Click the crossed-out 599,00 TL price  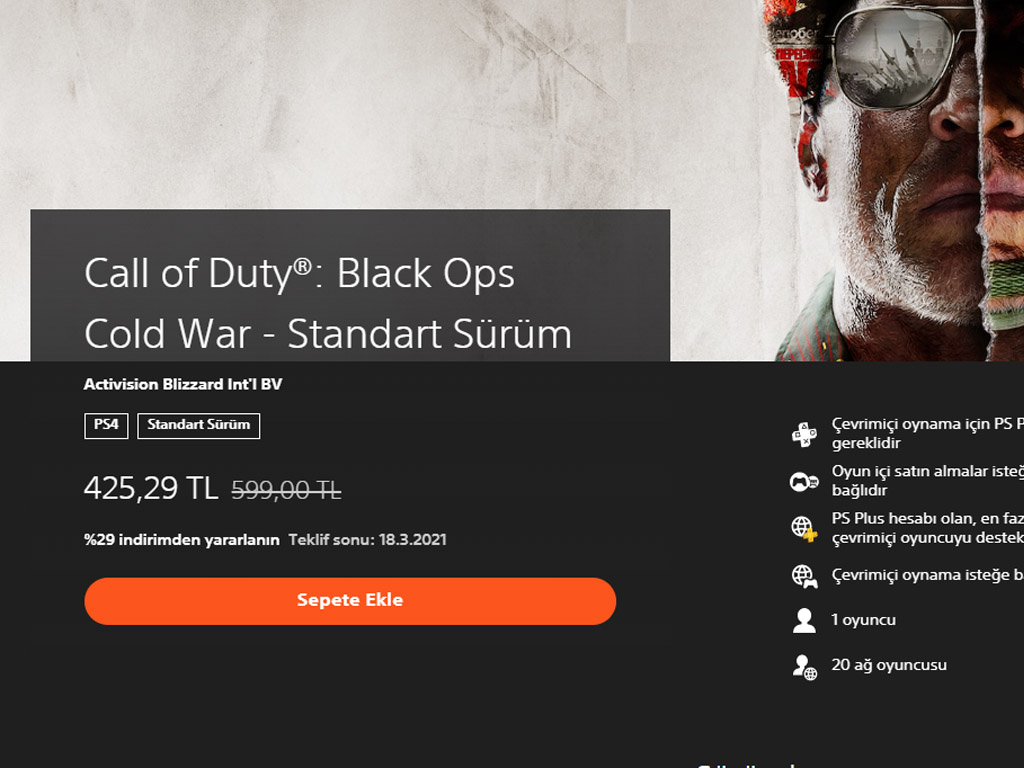point(286,489)
